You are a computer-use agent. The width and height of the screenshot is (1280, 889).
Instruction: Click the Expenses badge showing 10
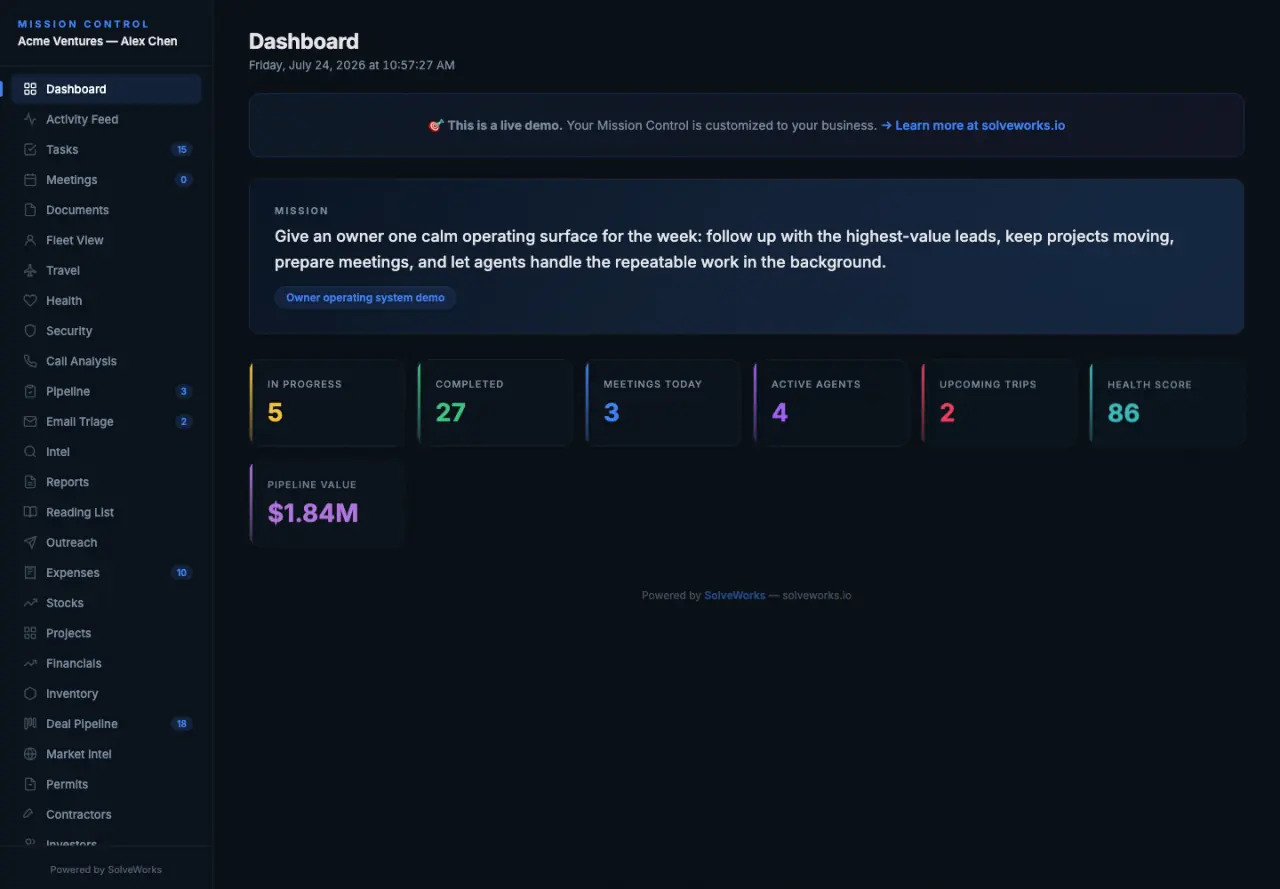click(181, 573)
